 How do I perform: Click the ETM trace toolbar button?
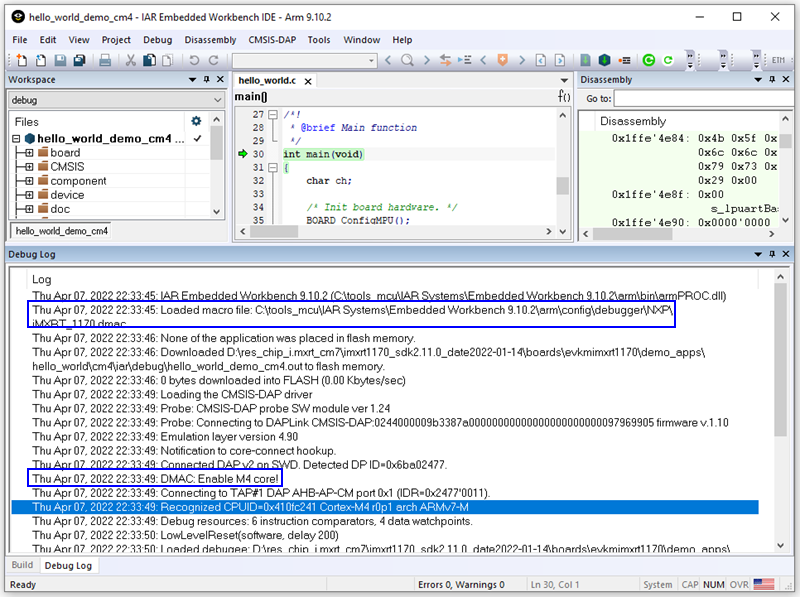click(778, 60)
